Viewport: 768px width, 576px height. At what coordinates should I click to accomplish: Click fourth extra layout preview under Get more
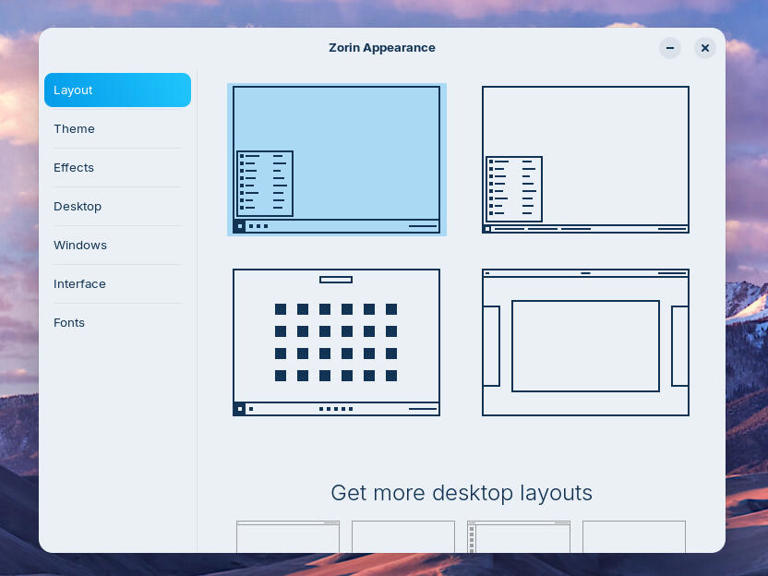[634, 537]
